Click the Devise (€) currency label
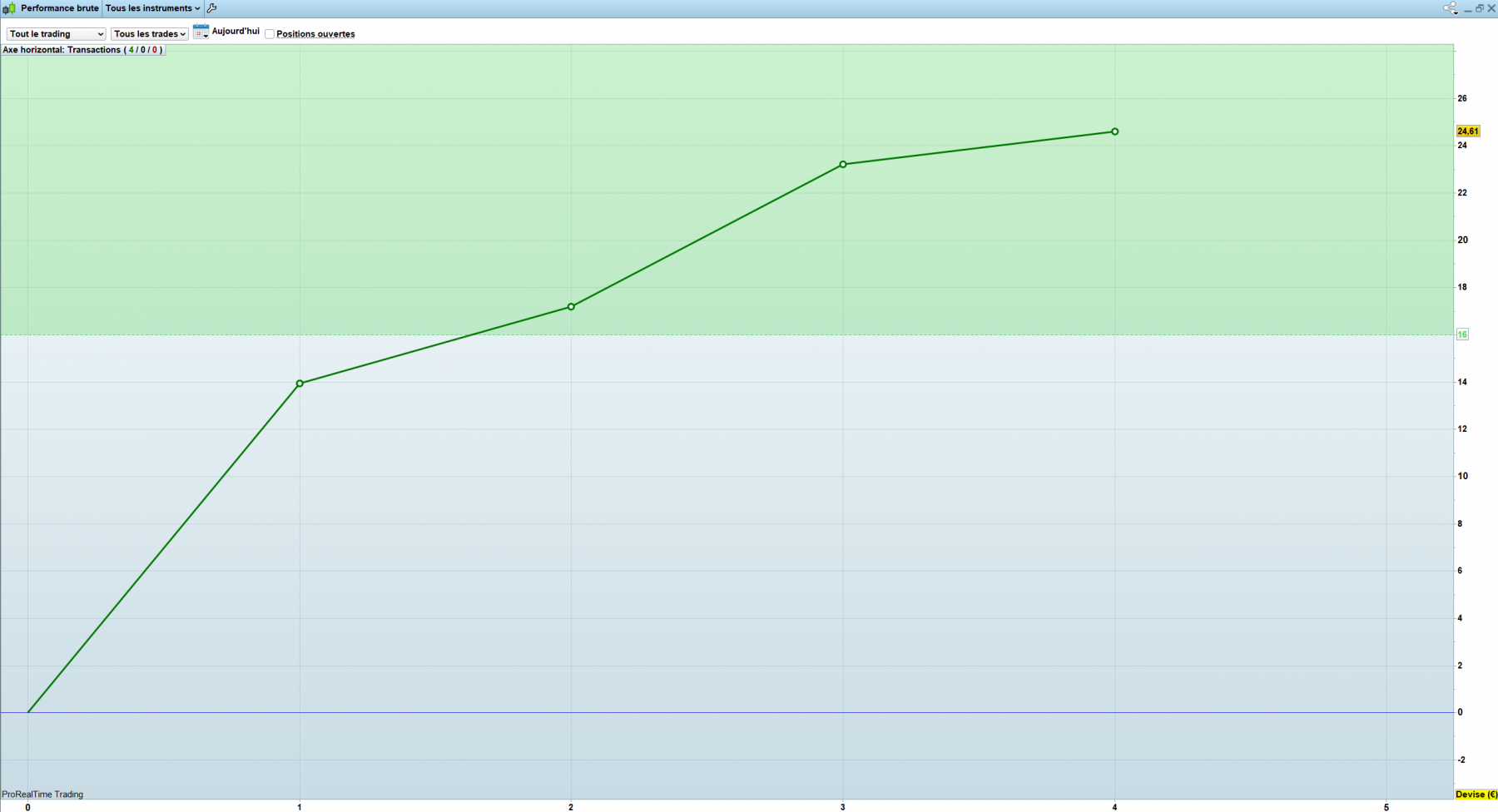The image size is (1498, 812). [x=1476, y=795]
